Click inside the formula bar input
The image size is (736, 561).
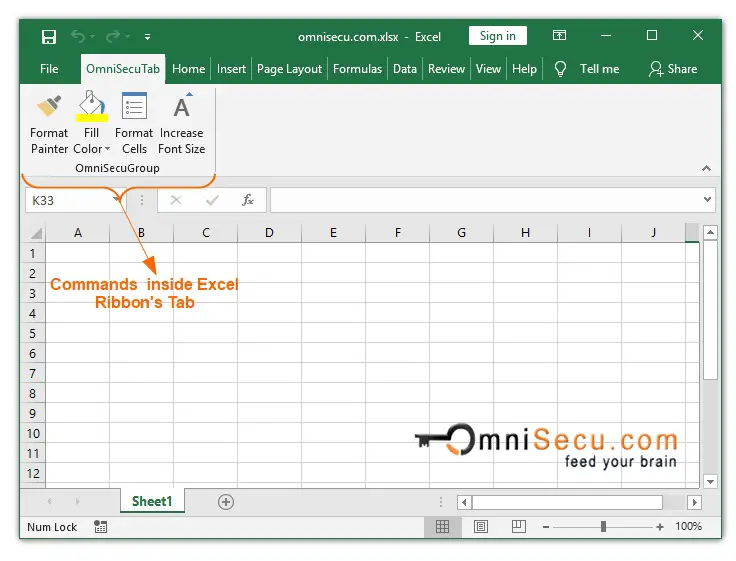click(486, 200)
